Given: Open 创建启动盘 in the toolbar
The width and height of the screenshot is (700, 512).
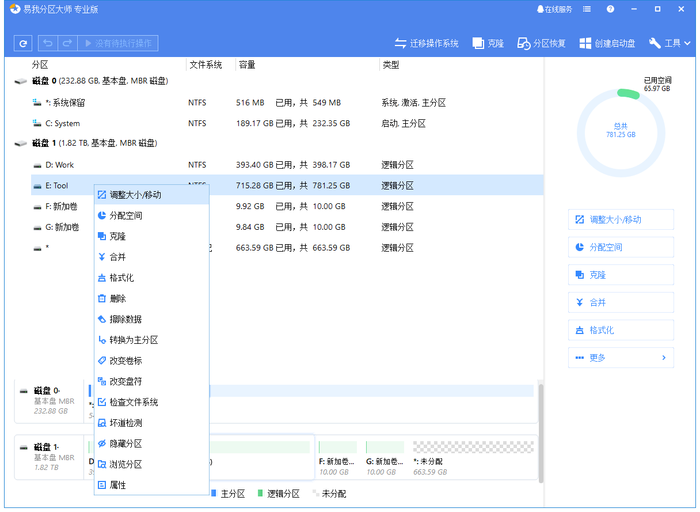Looking at the screenshot, I should tap(607, 43).
